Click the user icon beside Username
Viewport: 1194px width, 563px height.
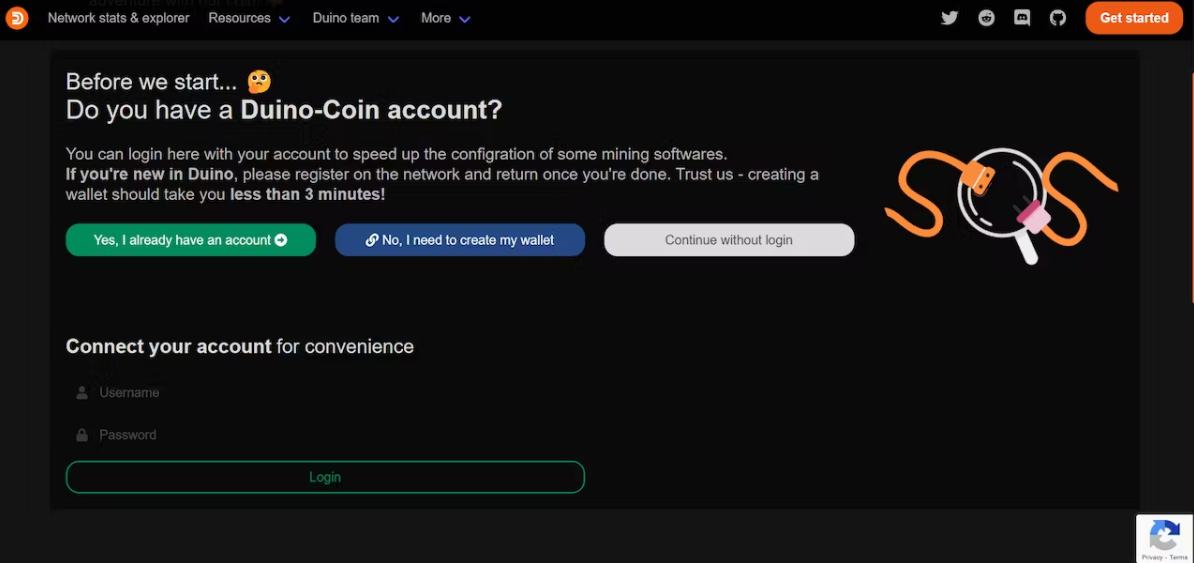(82, 393)
